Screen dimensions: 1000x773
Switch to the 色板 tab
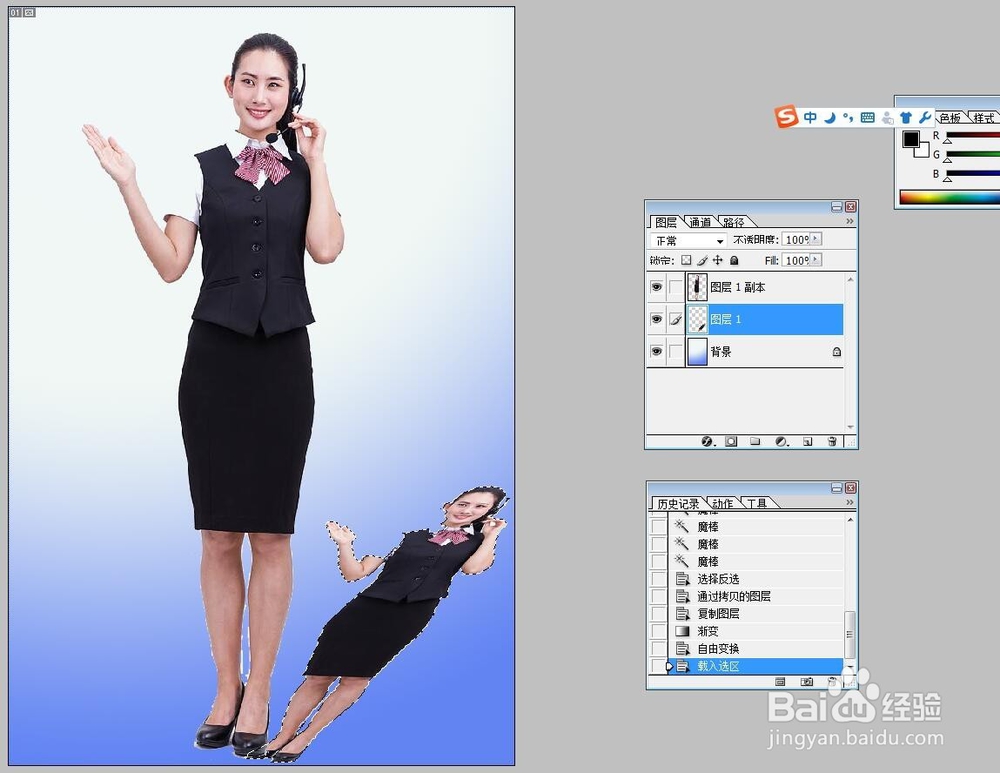pos(950,117)
